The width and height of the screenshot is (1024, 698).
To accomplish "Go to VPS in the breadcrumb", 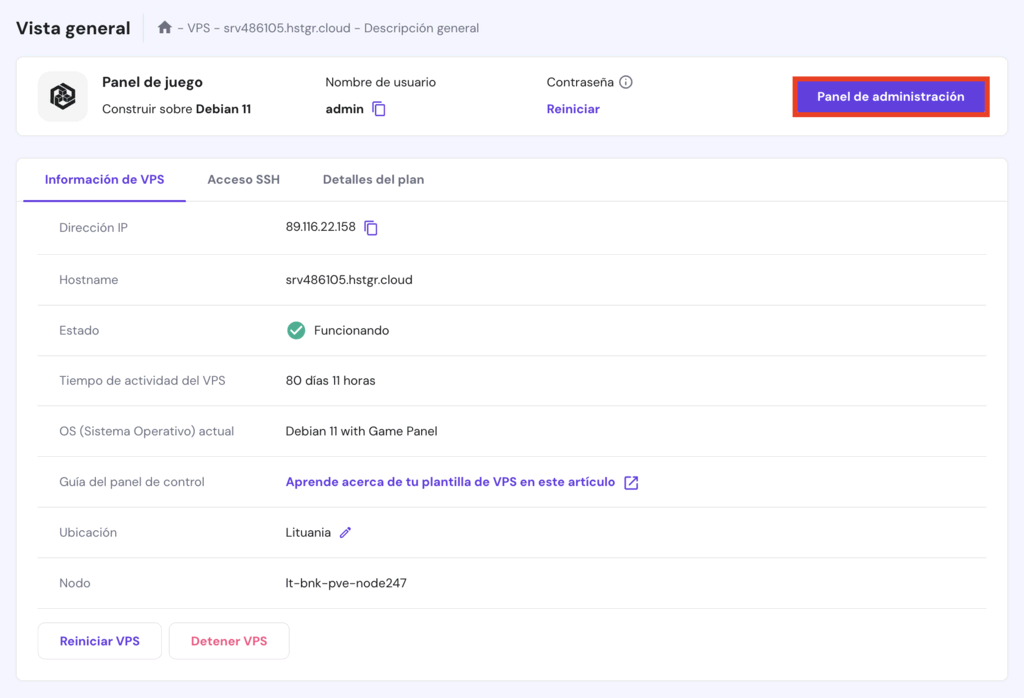I will click(198, 28).
